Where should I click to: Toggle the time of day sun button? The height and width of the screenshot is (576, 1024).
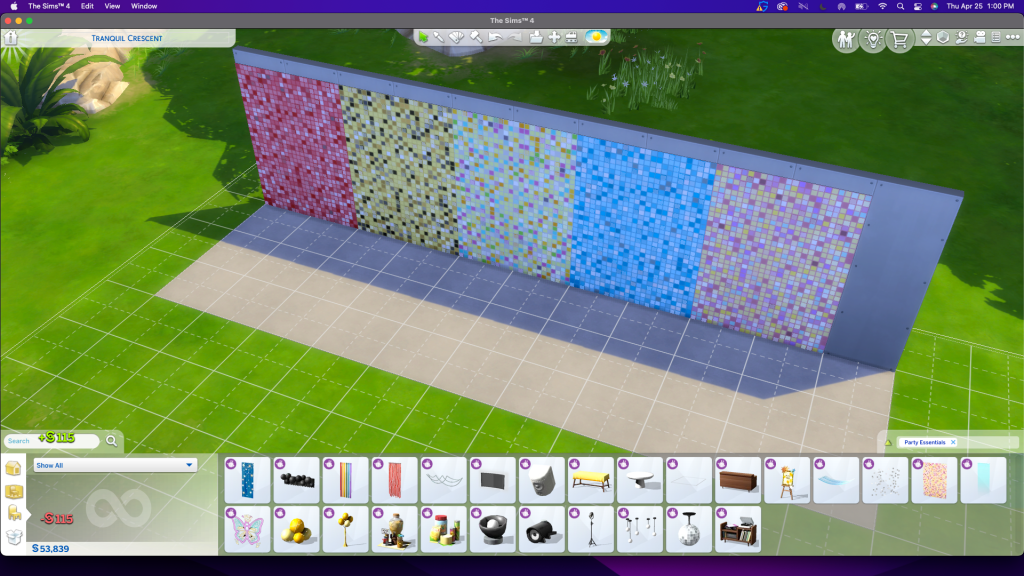[x=598, y=38]
